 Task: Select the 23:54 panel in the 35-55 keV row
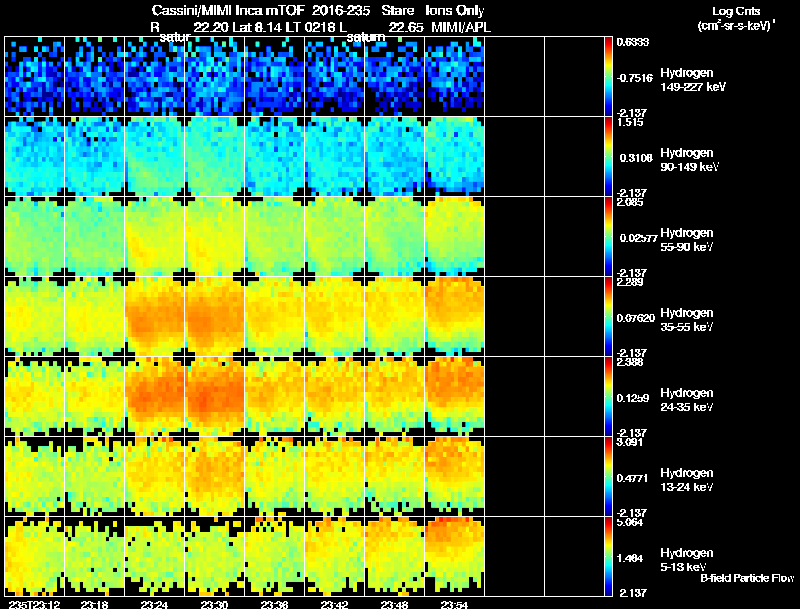coord(455,317)
